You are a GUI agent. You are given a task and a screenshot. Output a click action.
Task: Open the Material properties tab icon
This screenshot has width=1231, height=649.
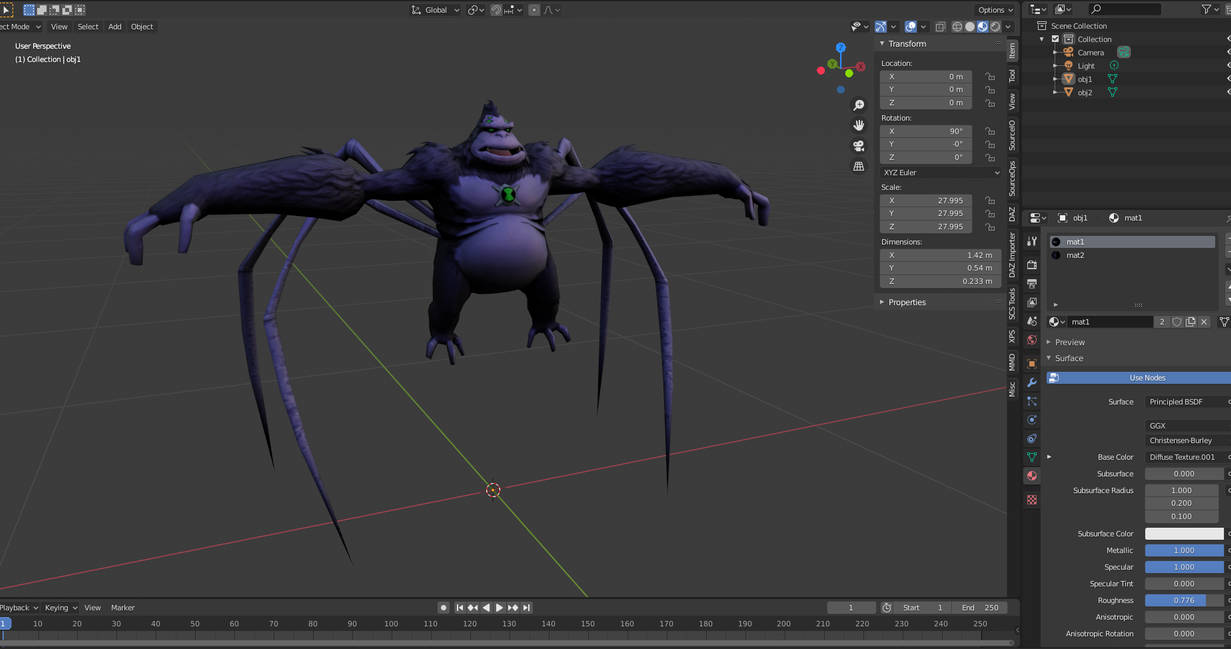tap(1032, 476)
